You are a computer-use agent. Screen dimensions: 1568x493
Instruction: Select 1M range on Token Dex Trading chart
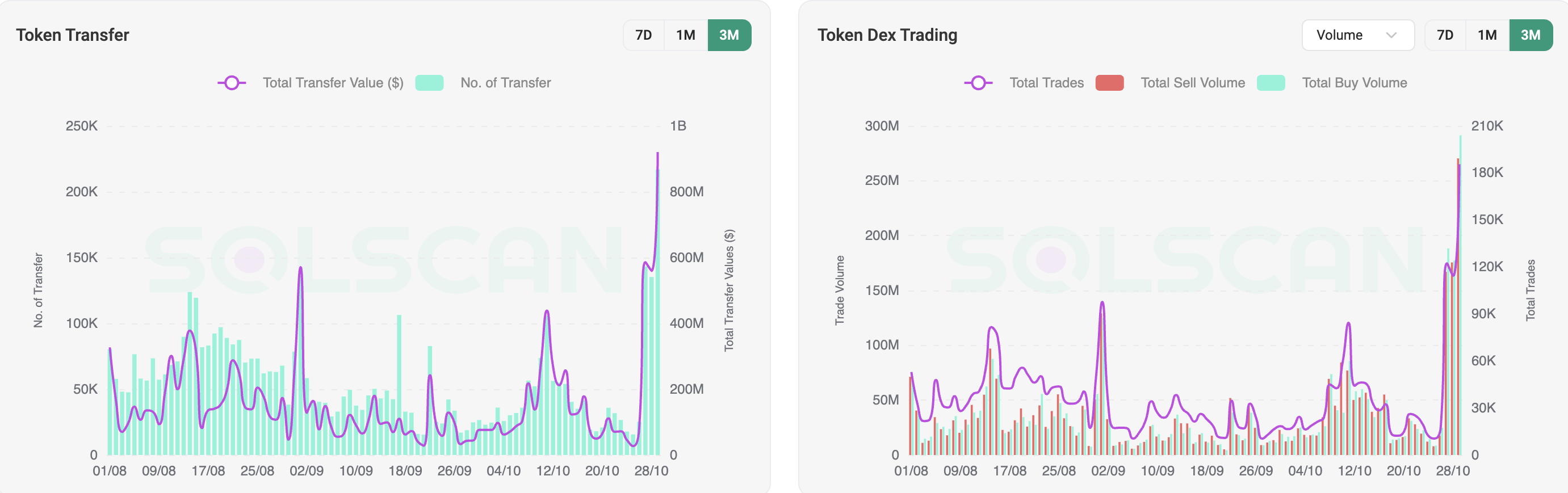click(x=1487, y=35)
